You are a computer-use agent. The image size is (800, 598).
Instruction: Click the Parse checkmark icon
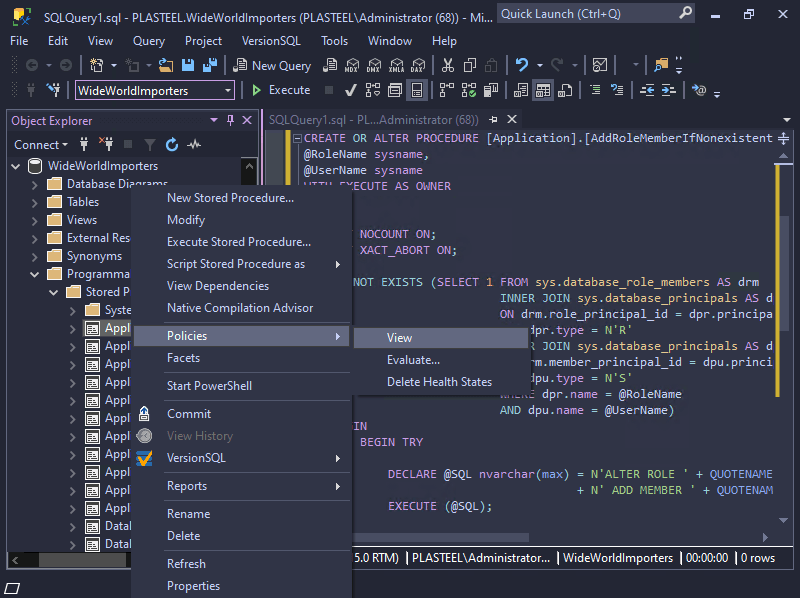pyautogui.click(x=351, y=90)
